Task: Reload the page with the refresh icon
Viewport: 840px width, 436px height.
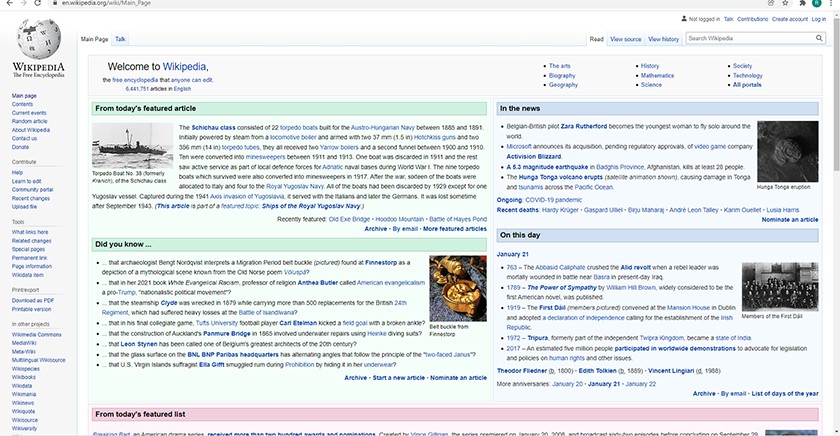Action: tap(38, 3)
